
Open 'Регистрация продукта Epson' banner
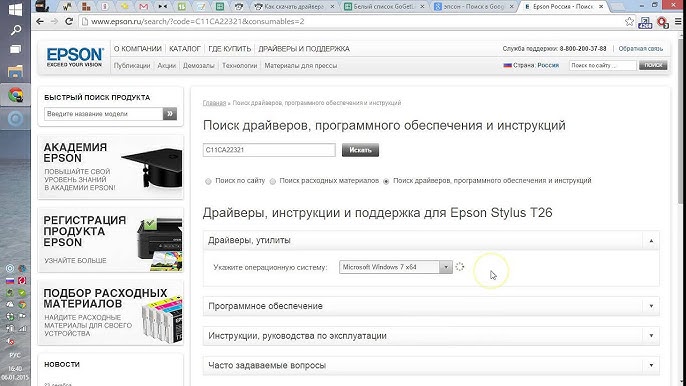[x=111, y=240]
